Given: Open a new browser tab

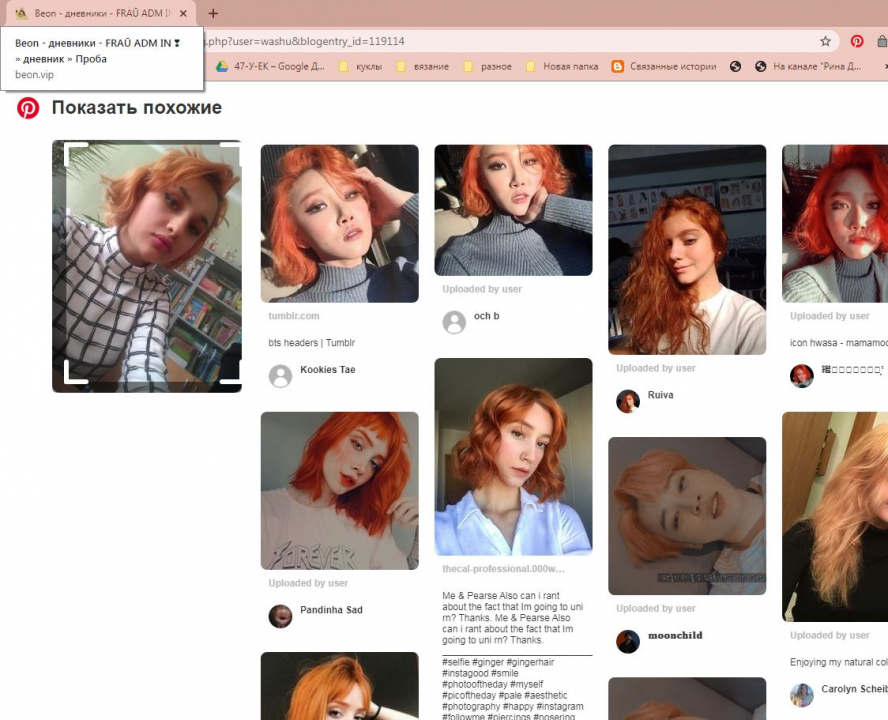Looking at the screenshot, I should [213, 14].
